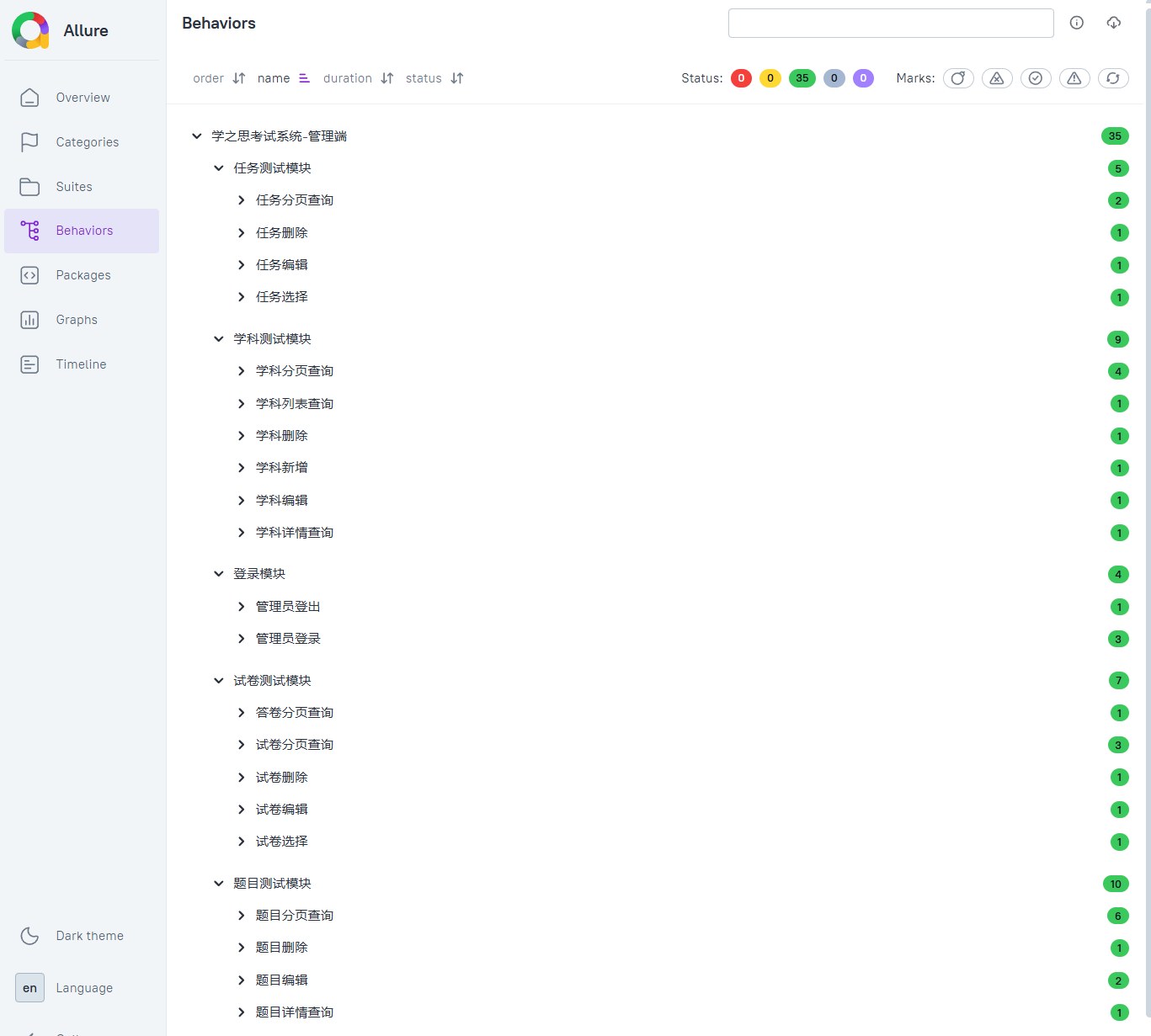Toggle the flaky mark filter
The width and height of the screenshot is (1151, 1036).
pyautogui.click(x=958, y=78)
